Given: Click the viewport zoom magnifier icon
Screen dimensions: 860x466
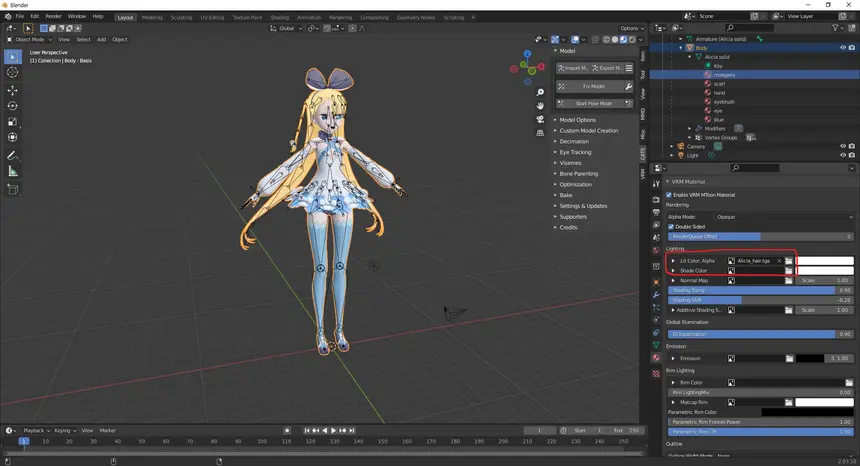Looking at the screenshot, I should [540, 93].
